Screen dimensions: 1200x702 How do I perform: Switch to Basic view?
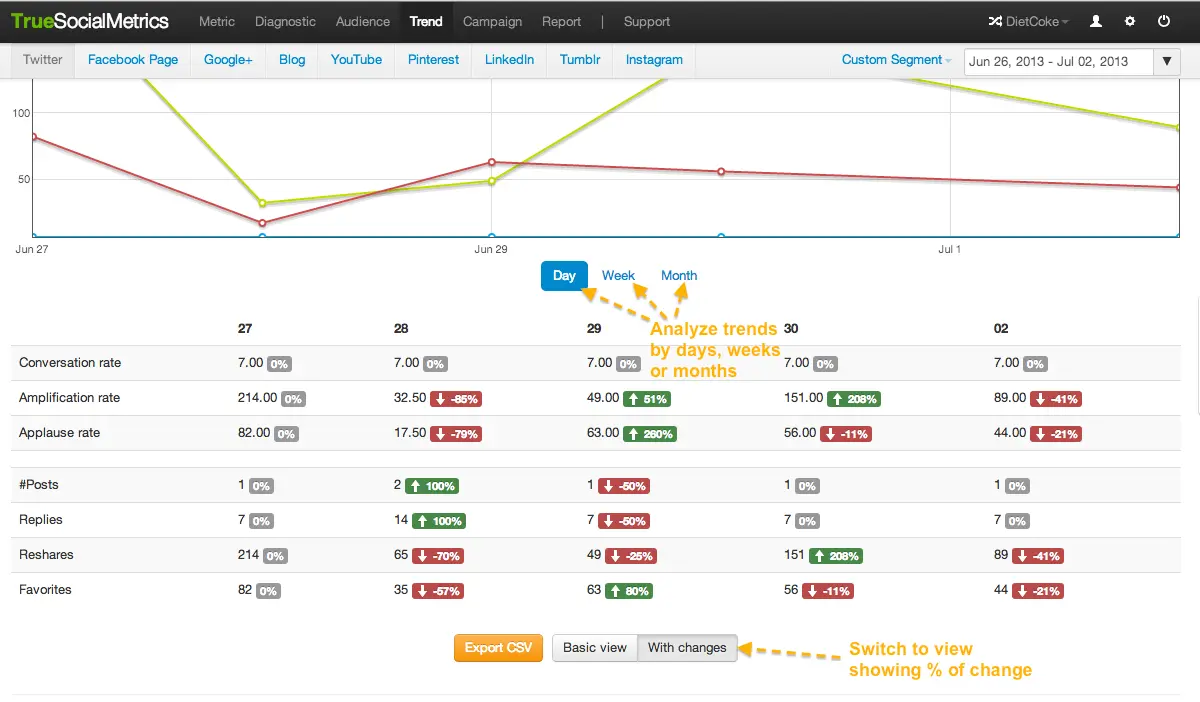tap(594, 648)
